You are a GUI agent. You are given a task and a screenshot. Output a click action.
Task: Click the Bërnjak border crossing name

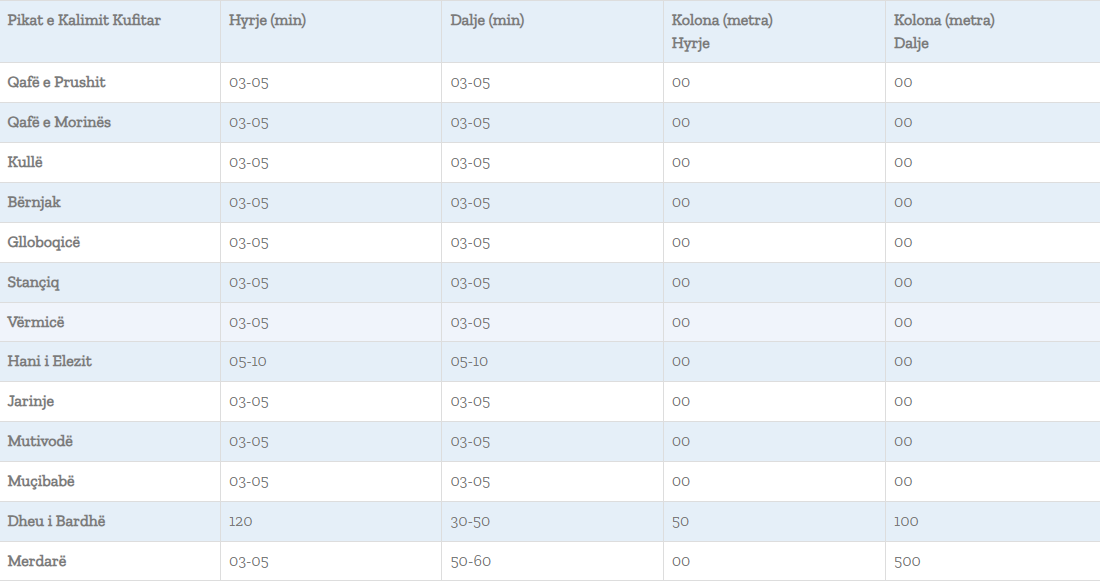(x=34, y=202)
